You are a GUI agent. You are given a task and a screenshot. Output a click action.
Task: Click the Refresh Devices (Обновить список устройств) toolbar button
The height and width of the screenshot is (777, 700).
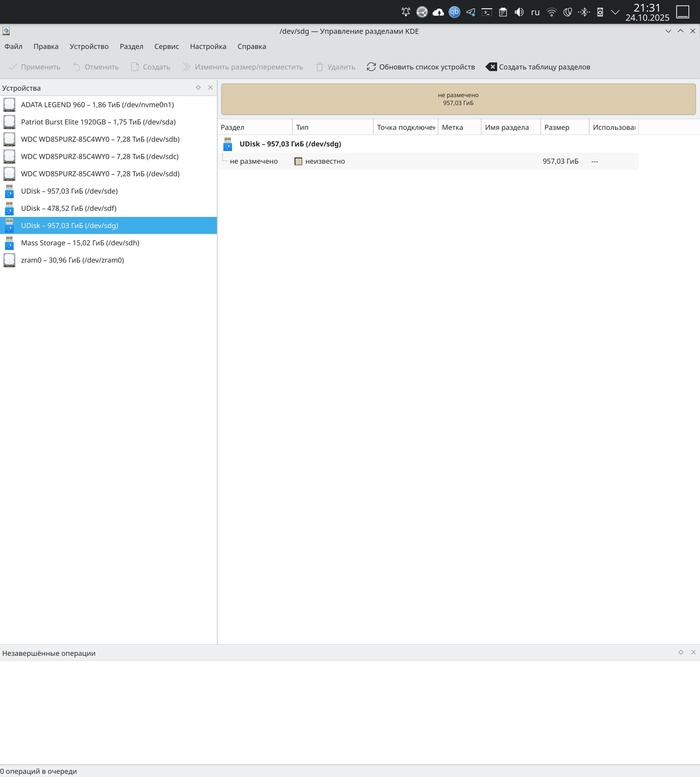[420, 67]
